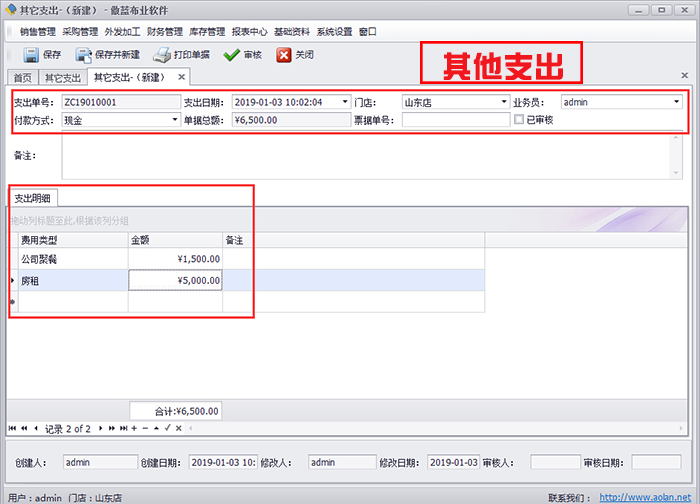
Task: Expand the 门店 store dropdown
Action: click(504, 102)
